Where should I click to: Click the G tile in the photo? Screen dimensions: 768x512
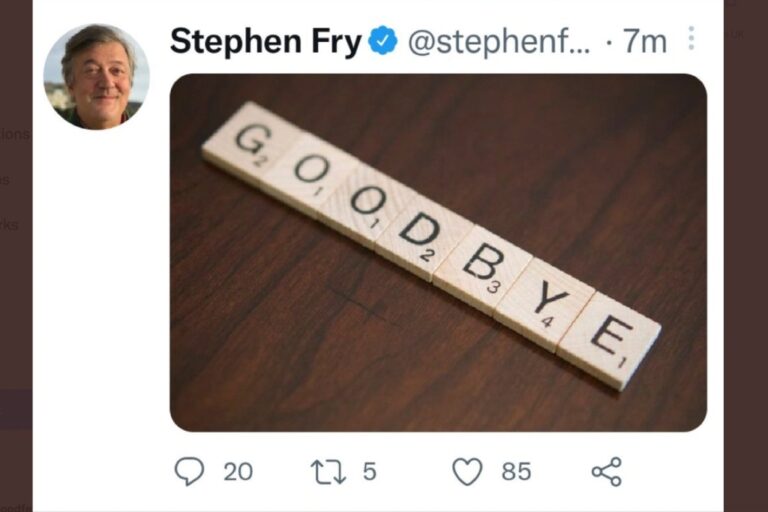(251, 142)
